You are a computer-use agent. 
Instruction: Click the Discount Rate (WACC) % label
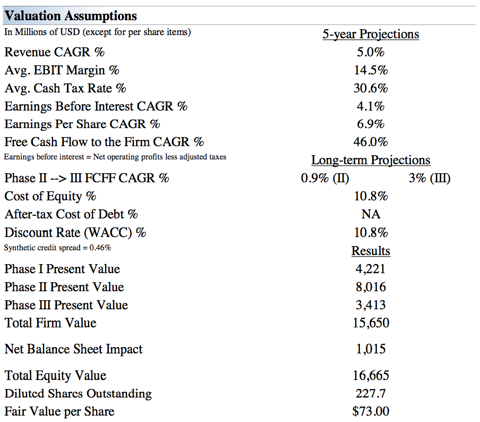[x=75, y=232]
